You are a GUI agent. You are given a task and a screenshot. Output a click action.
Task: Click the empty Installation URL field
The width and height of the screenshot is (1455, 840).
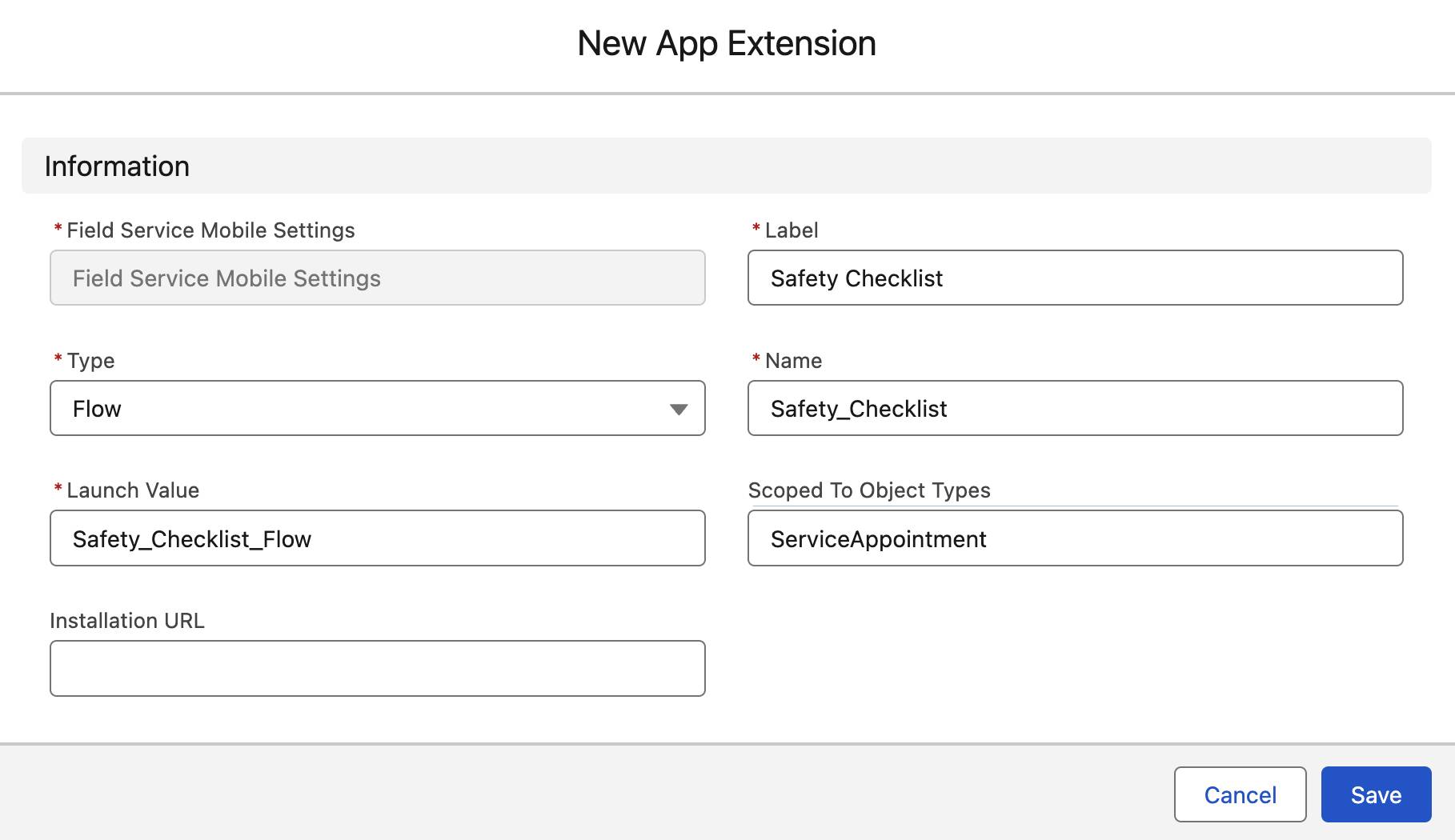[378, 668]
